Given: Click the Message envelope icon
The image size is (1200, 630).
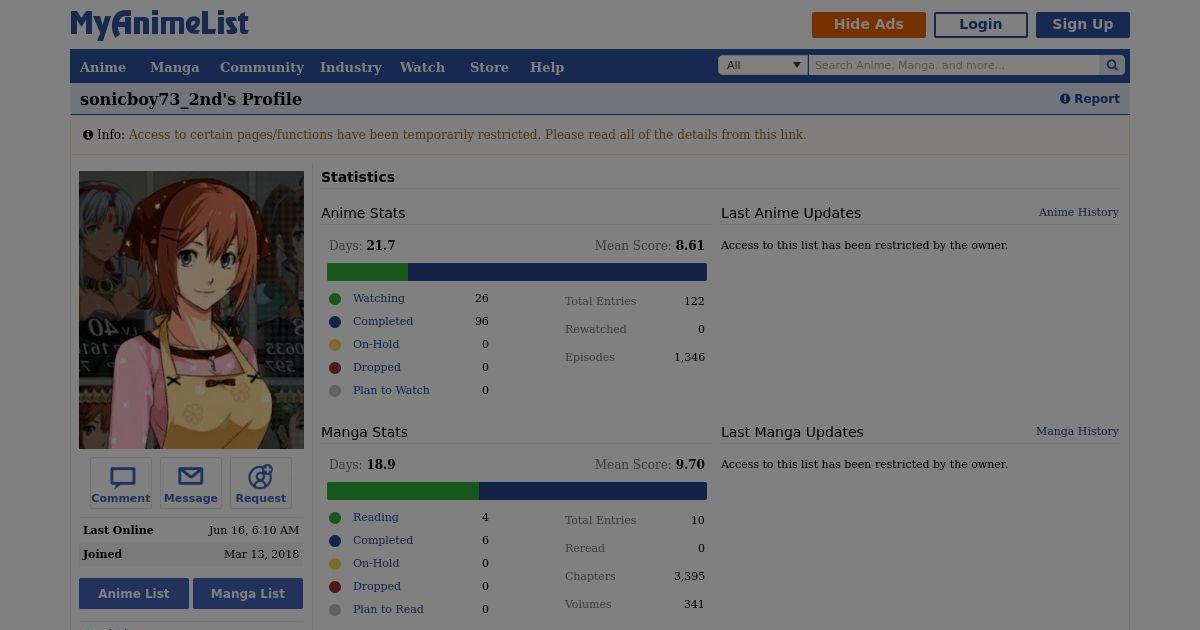Looking at the screenshot, I should click(190, 477).
